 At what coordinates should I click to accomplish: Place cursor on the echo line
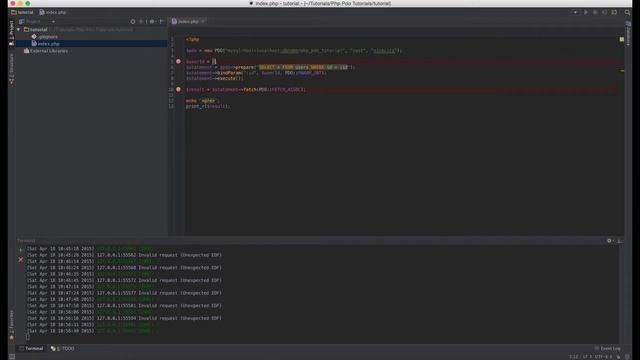tap(202, 100)
